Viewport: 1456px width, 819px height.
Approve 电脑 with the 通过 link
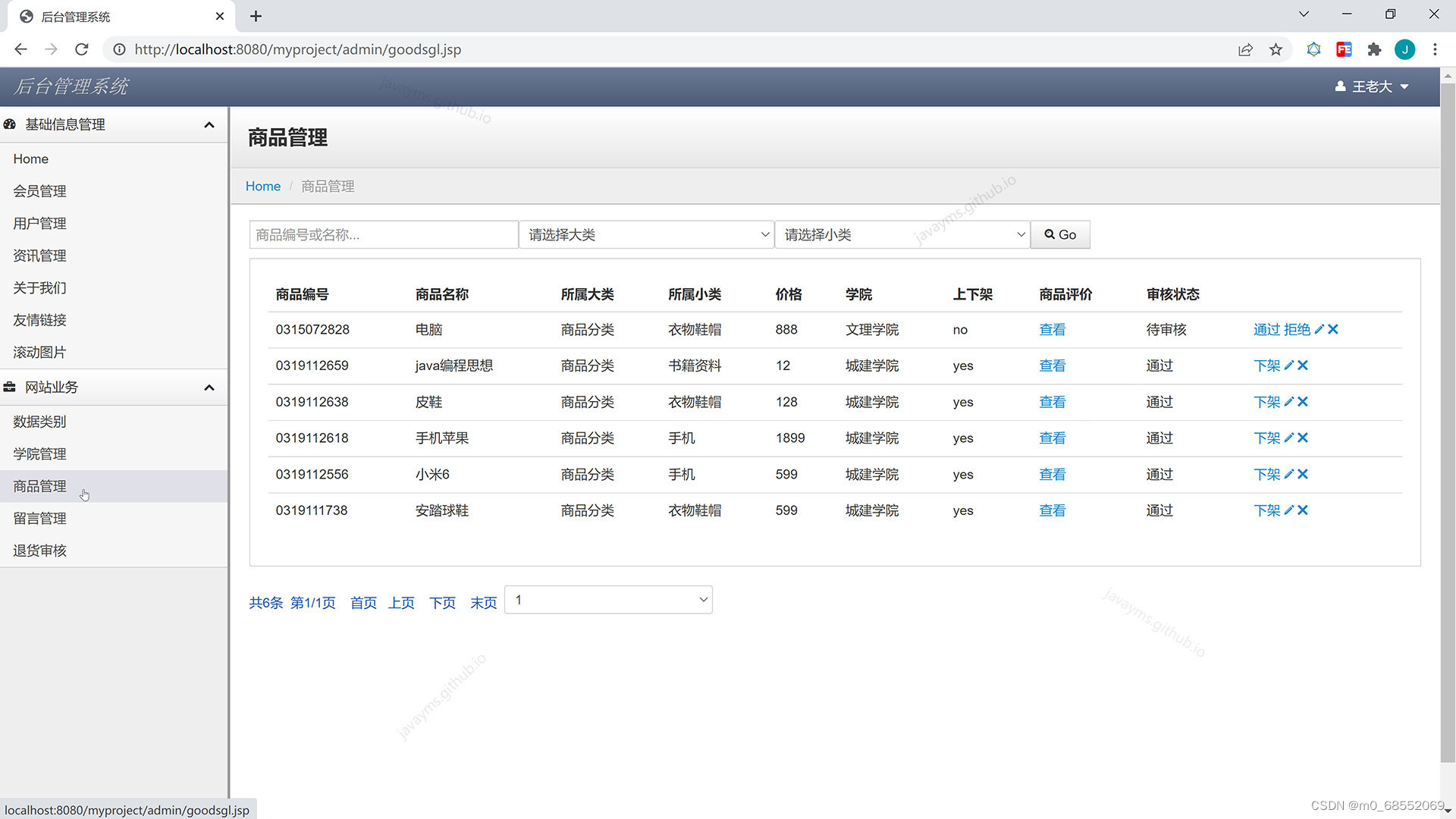click(x=1266, y=330)
